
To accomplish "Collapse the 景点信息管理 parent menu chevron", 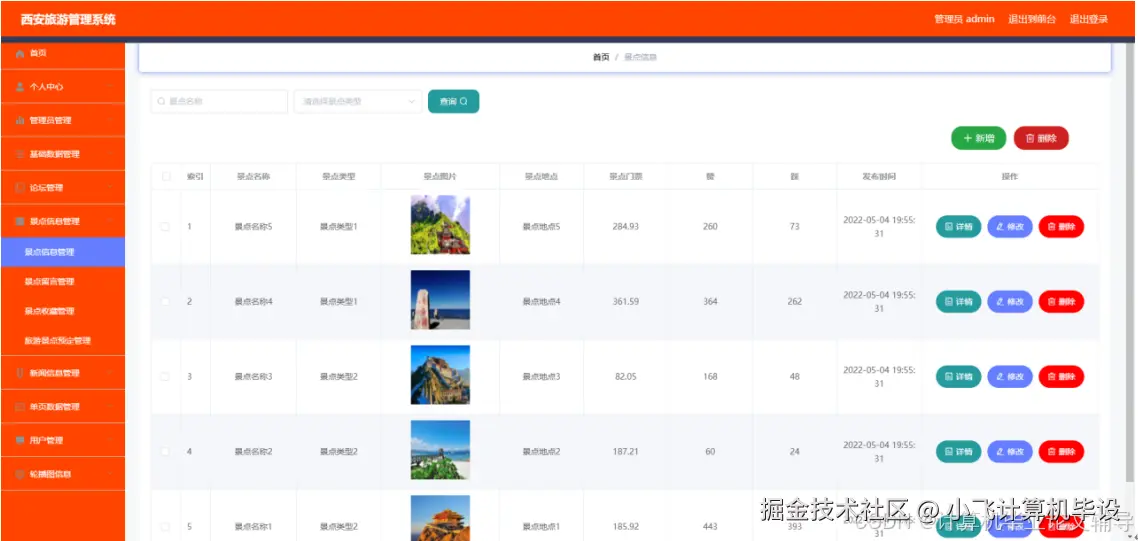I will point(110,221).
